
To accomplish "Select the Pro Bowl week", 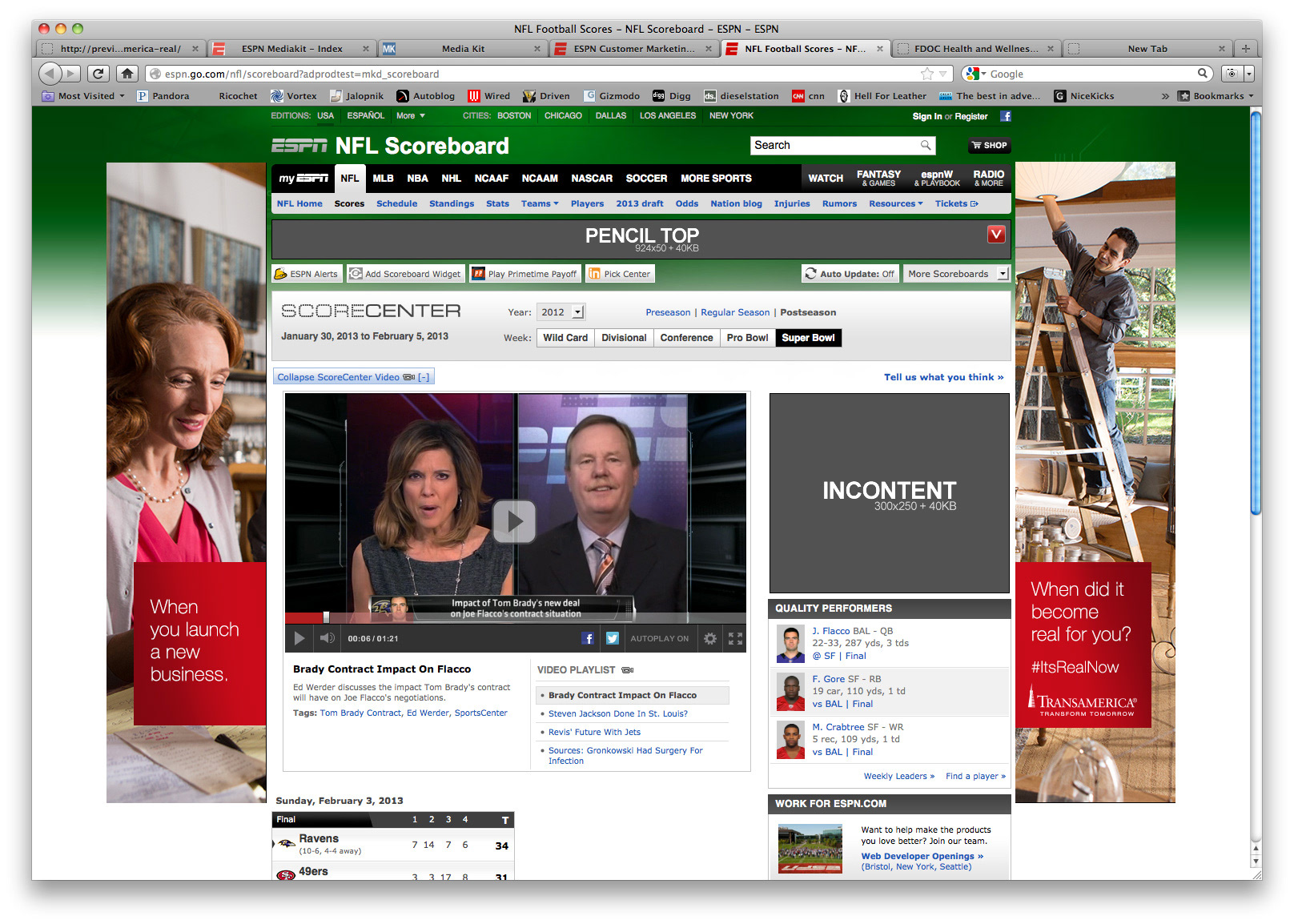I will [747, 338].
